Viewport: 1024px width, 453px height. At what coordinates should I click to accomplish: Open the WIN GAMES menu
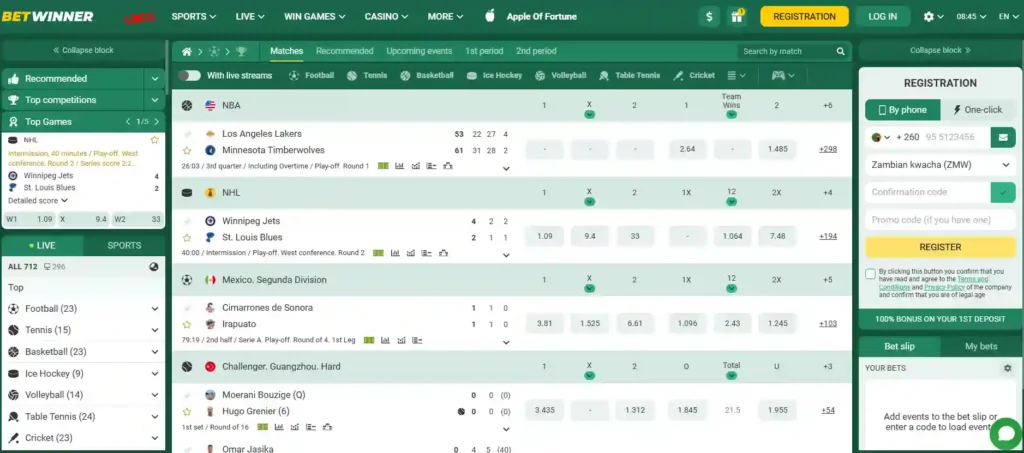(x=315, y=17)
